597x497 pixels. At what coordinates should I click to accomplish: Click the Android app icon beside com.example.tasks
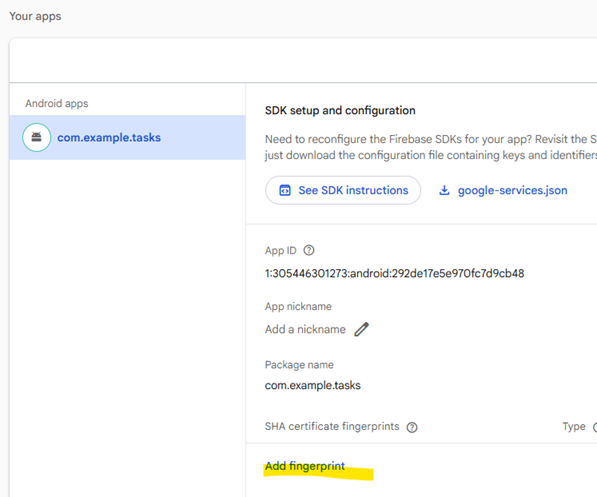click(37, 137)
